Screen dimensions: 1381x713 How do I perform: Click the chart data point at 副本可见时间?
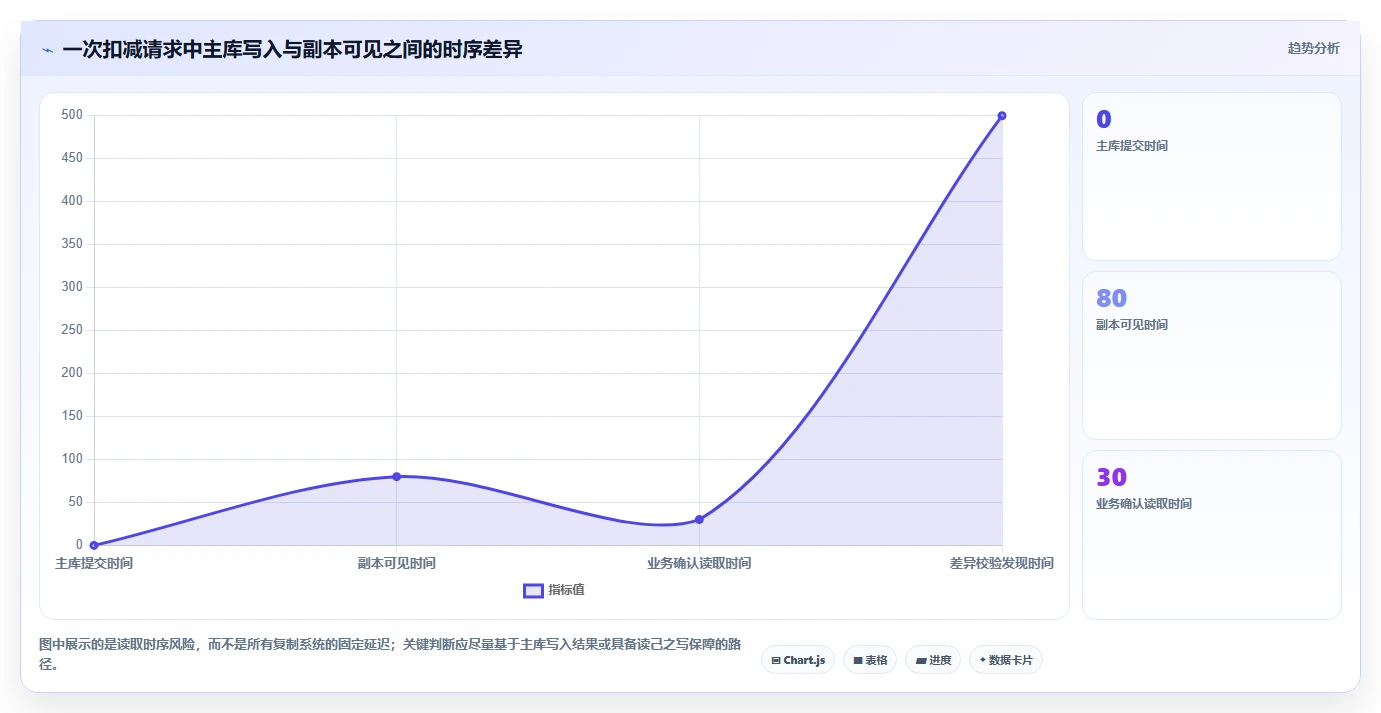pyautogui.click(x=397, y=476)
